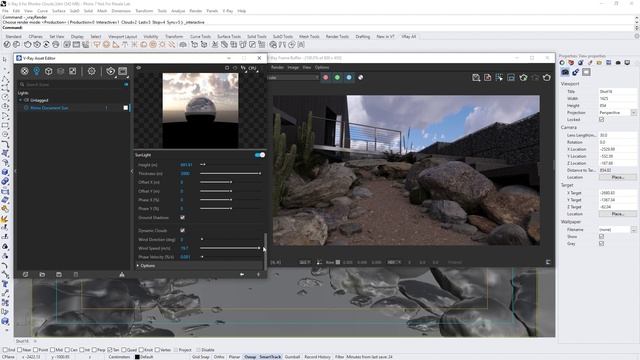The width and height of the screenshot is (640, 360).
Task: Enable the Mid osnap checkbox
Action: (53, 350)
